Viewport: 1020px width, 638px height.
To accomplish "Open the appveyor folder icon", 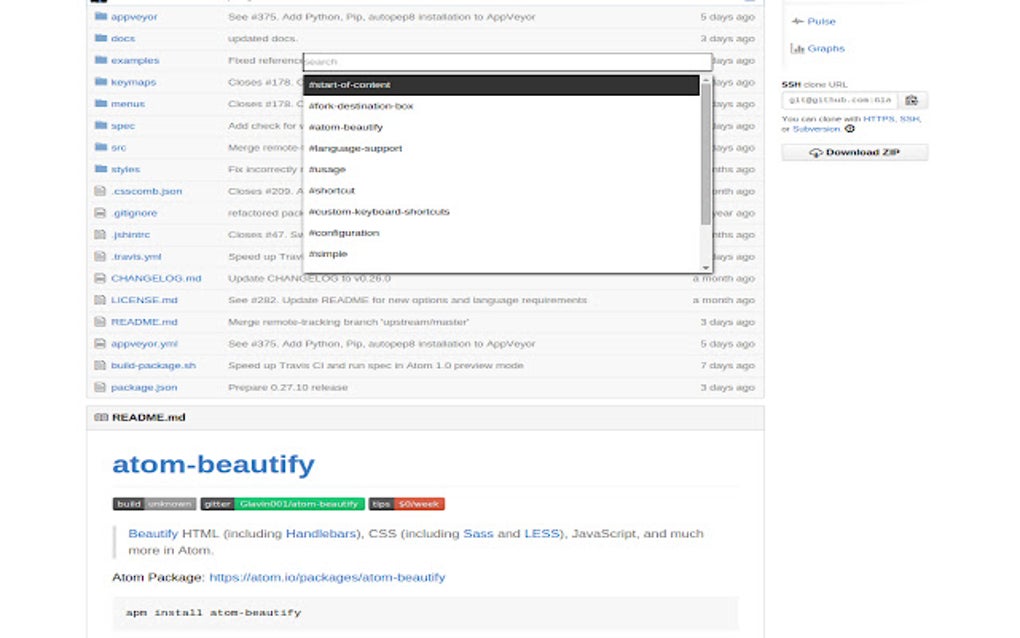I will pos(101,16).
